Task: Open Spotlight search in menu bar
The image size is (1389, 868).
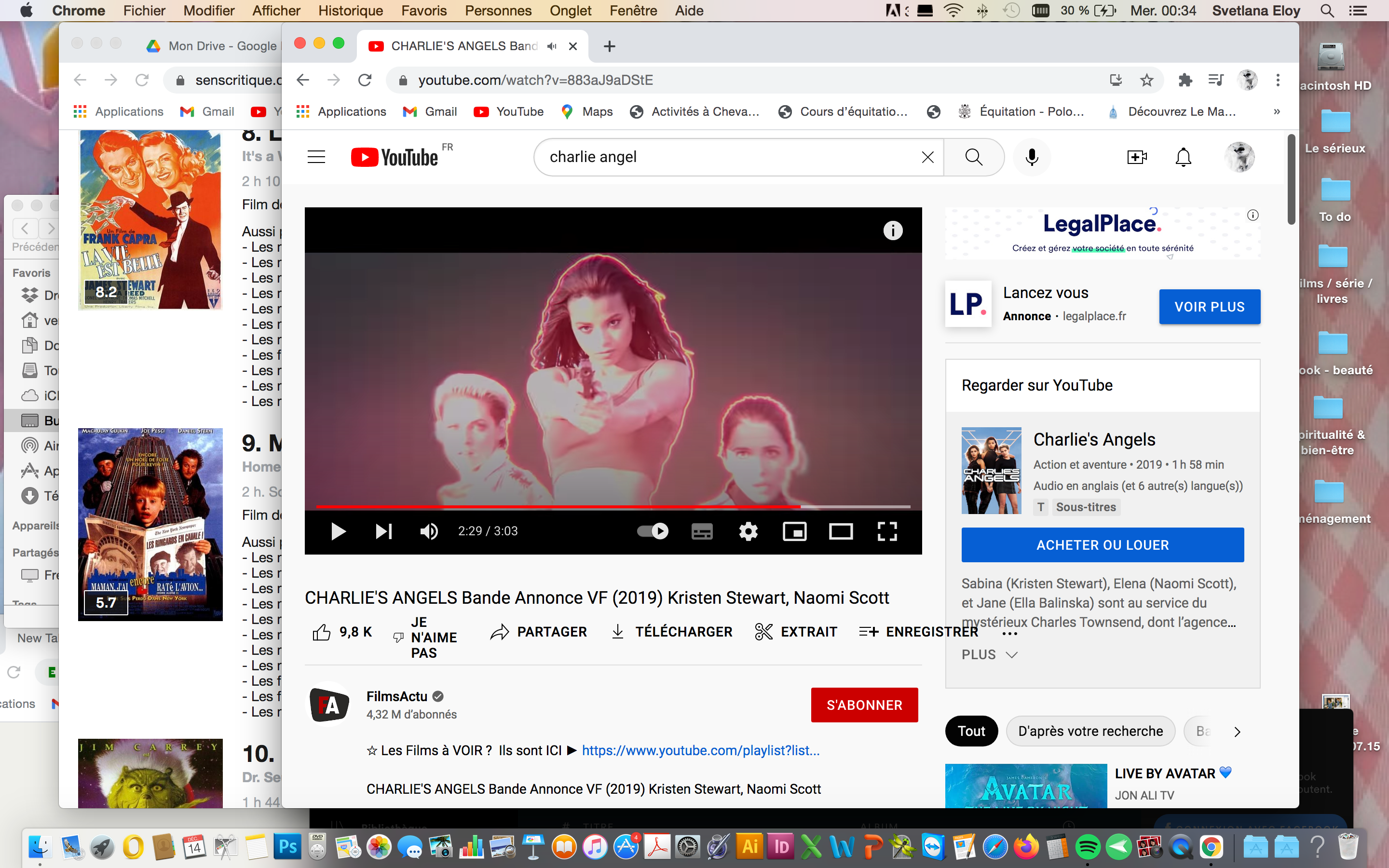Action: point(1326,10)
